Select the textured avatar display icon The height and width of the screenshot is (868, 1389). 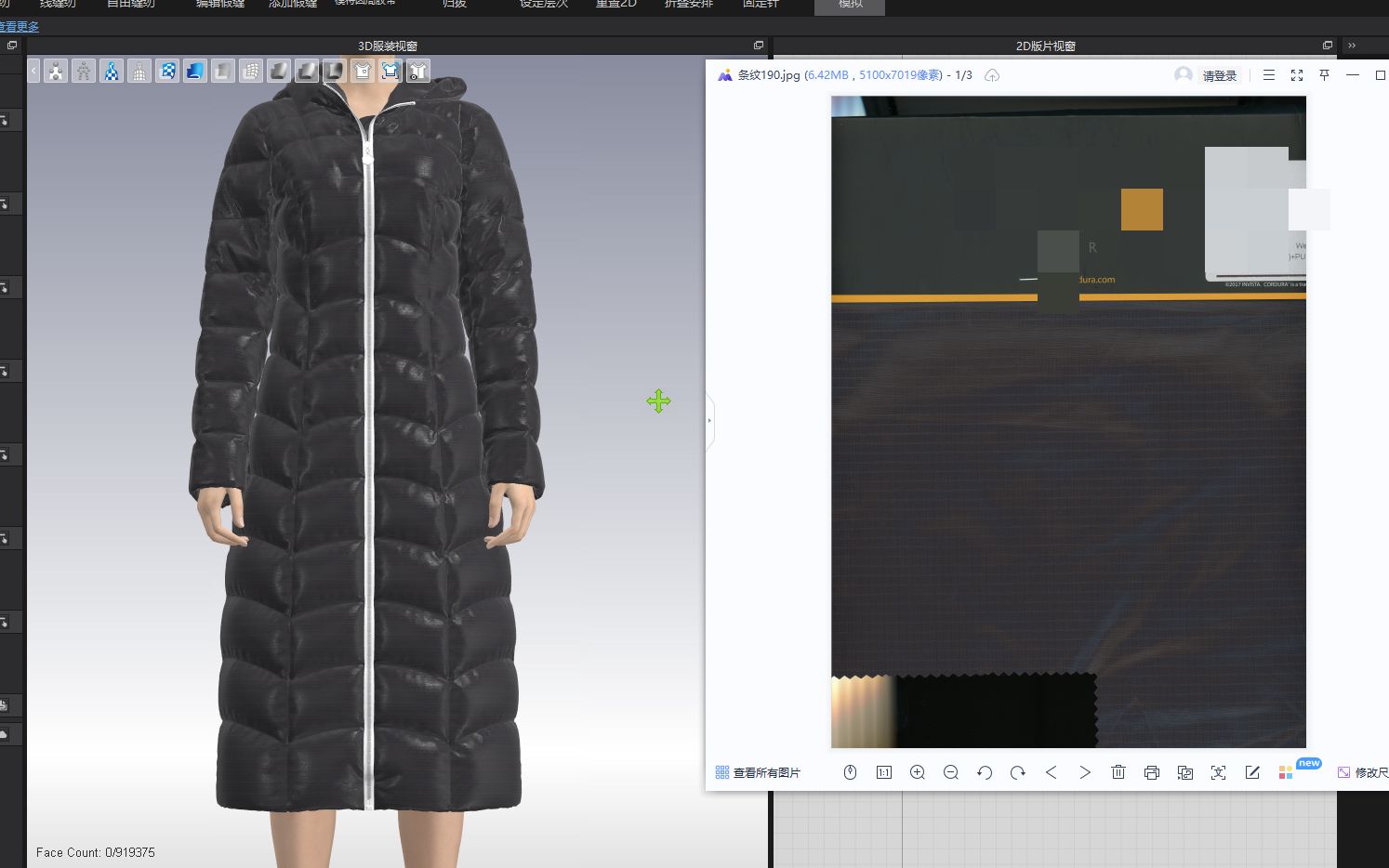tap(112, 71)
